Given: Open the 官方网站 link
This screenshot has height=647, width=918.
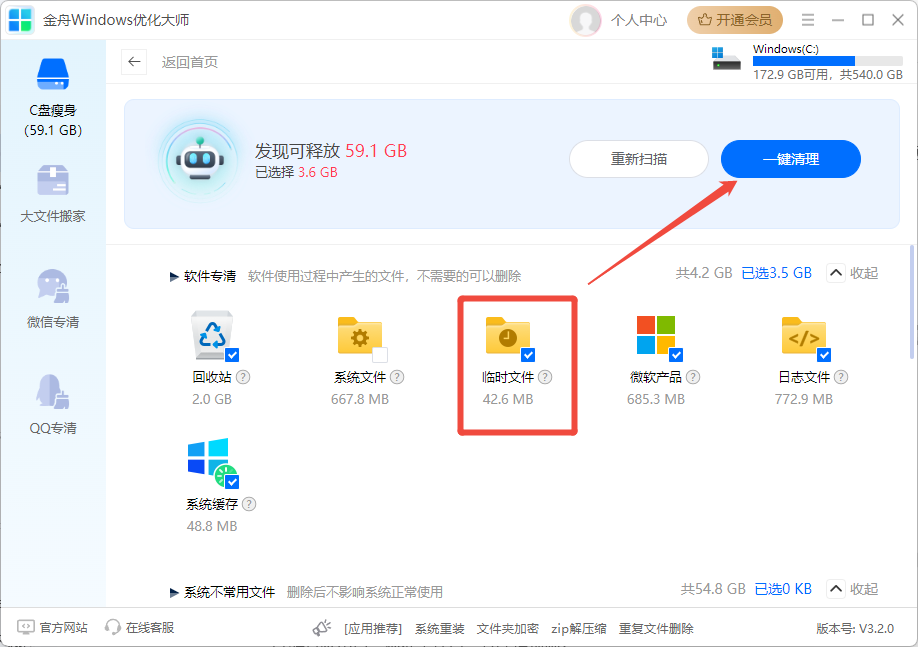Looking at the screenshot, I should [53, 628].
